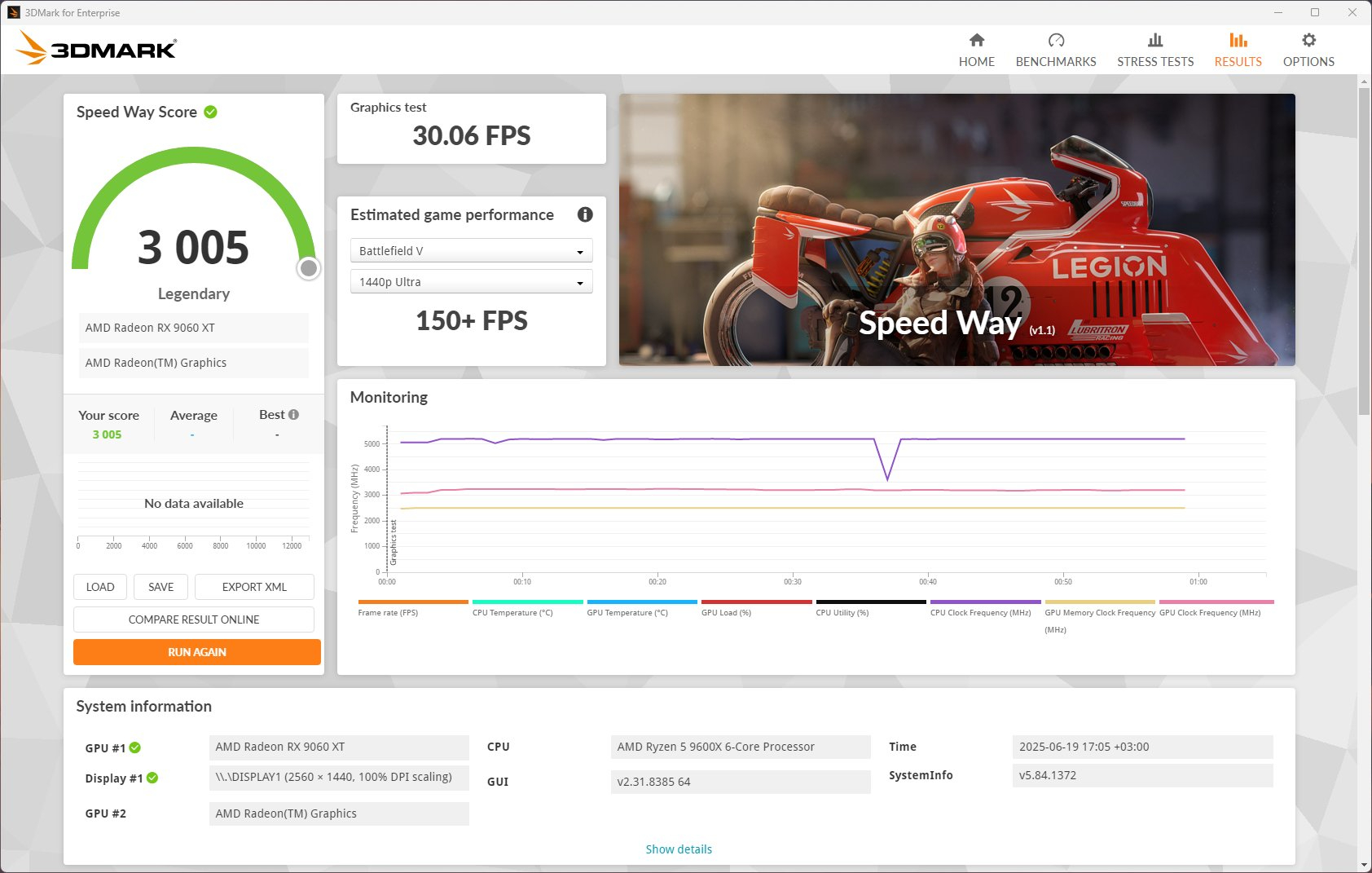Click the Time value 2025-06-19 17:05
Viewport: 1372px width, 873px height.
pyautogui.click(x=1142, y=747)
